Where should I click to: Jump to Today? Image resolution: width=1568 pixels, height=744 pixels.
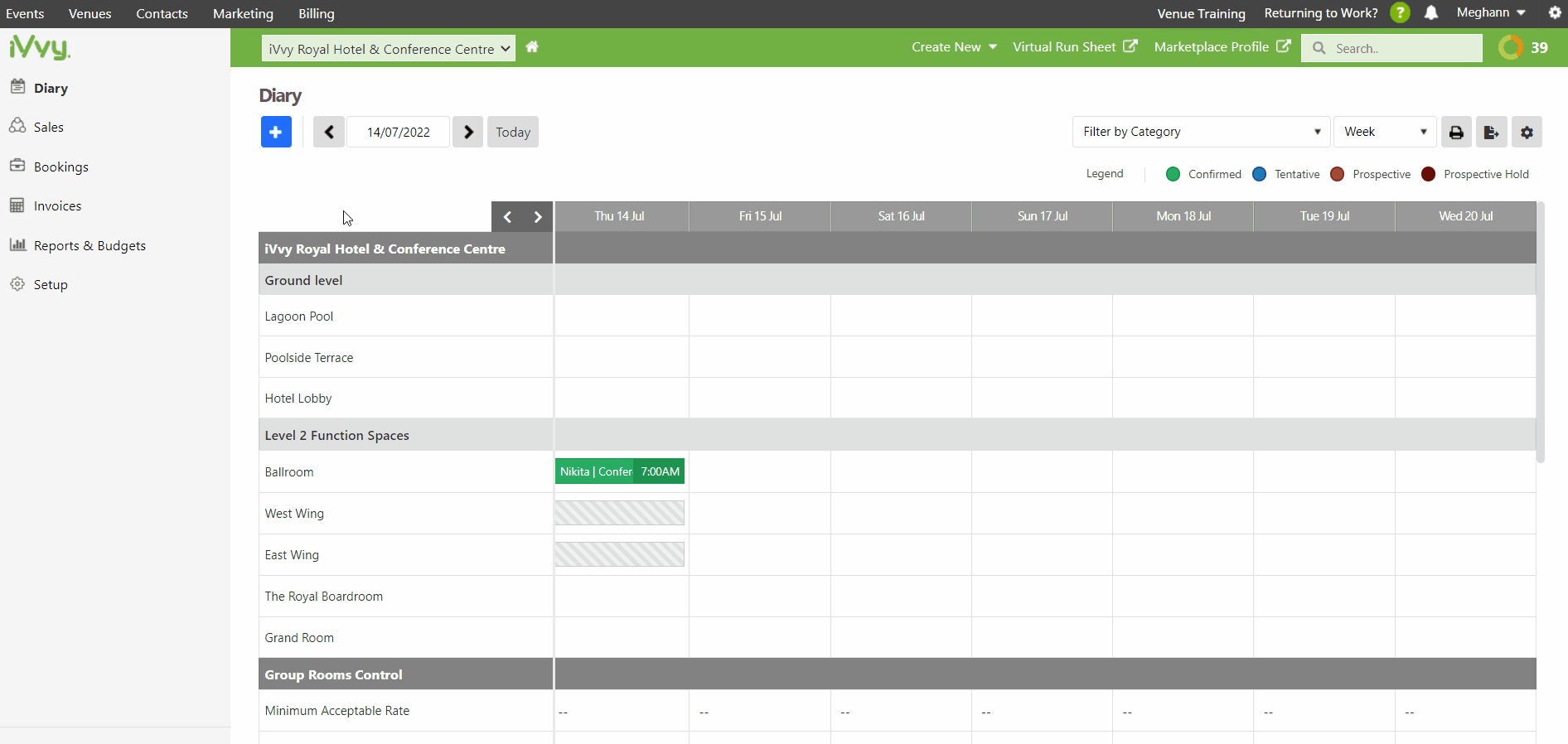tap(513, 132)
